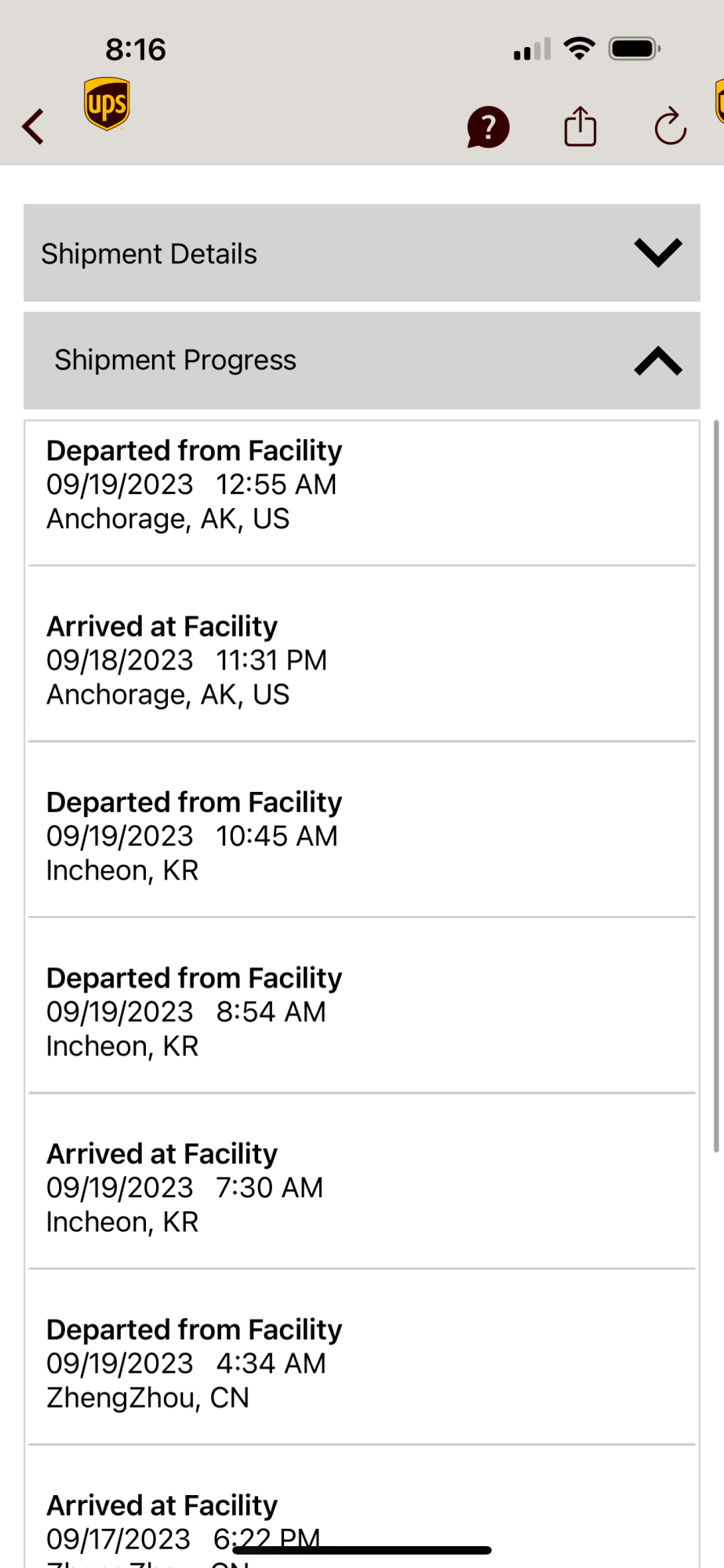Collapse Shipment Progress with up chevron

tap(657, 361)
